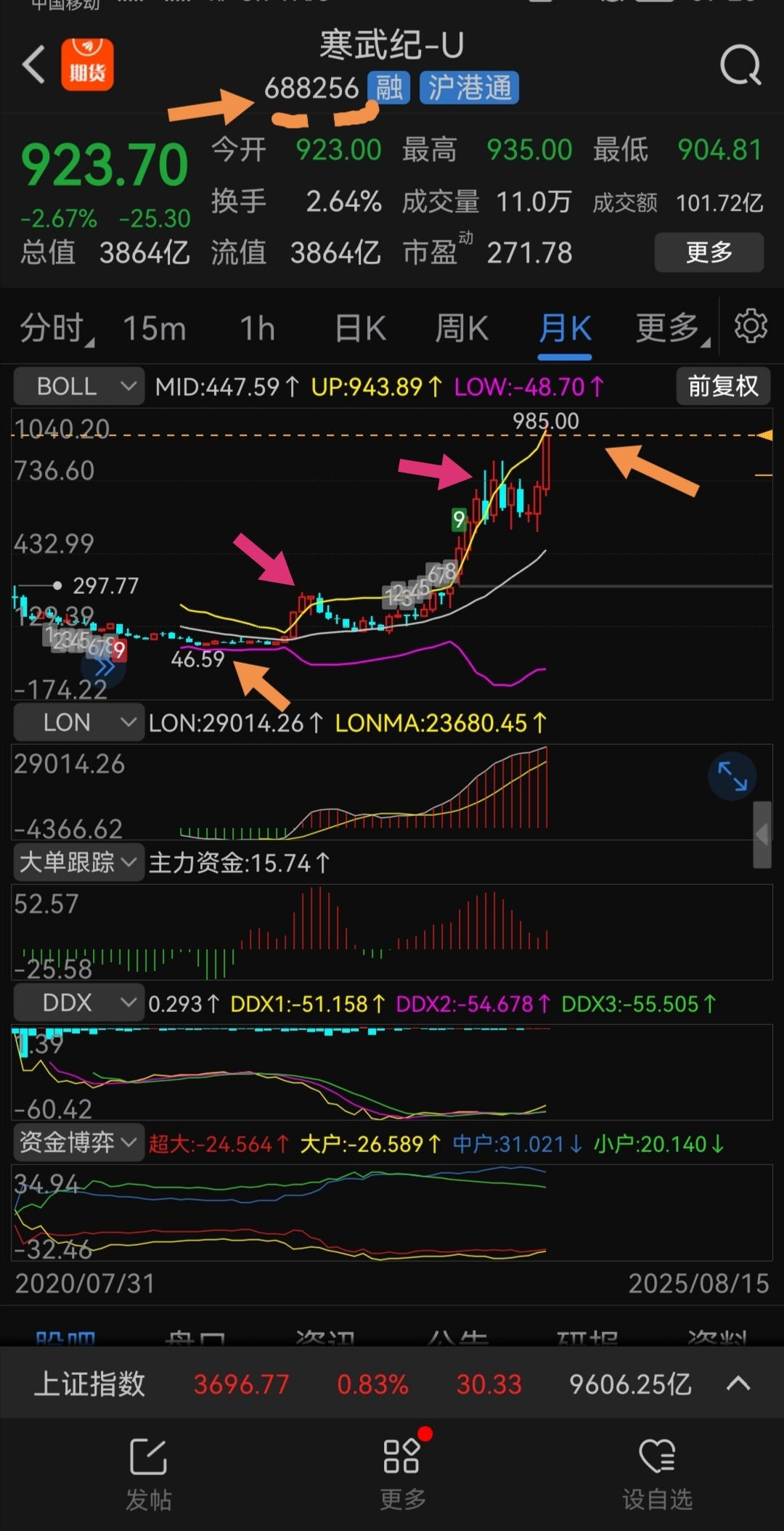Switch to the 周K weekly chart tab

(x=462, y=328)
